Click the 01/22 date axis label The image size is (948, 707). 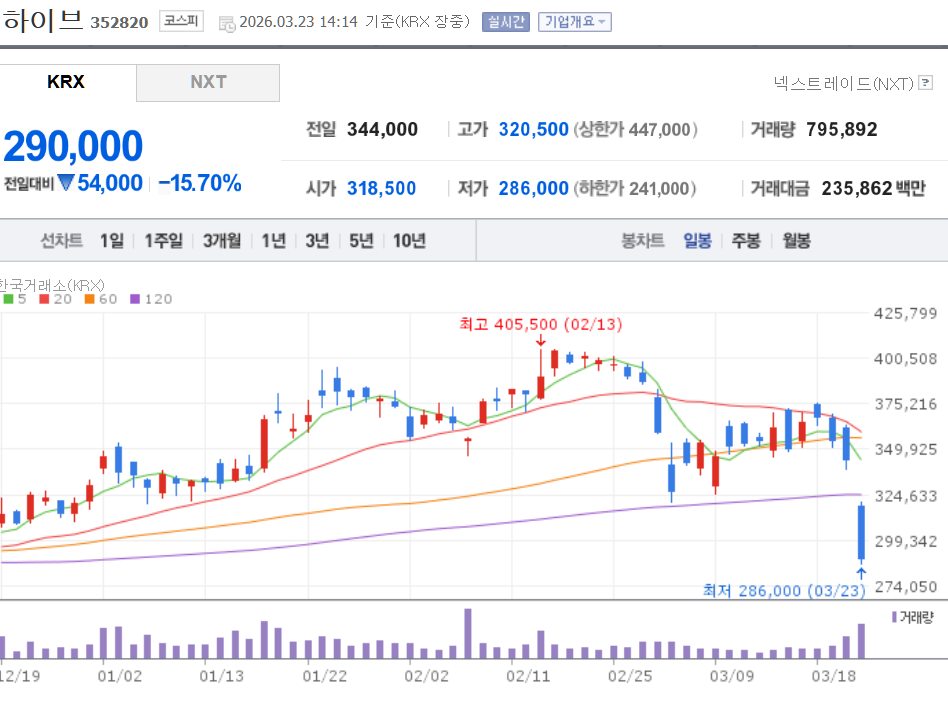pos(325,676)
